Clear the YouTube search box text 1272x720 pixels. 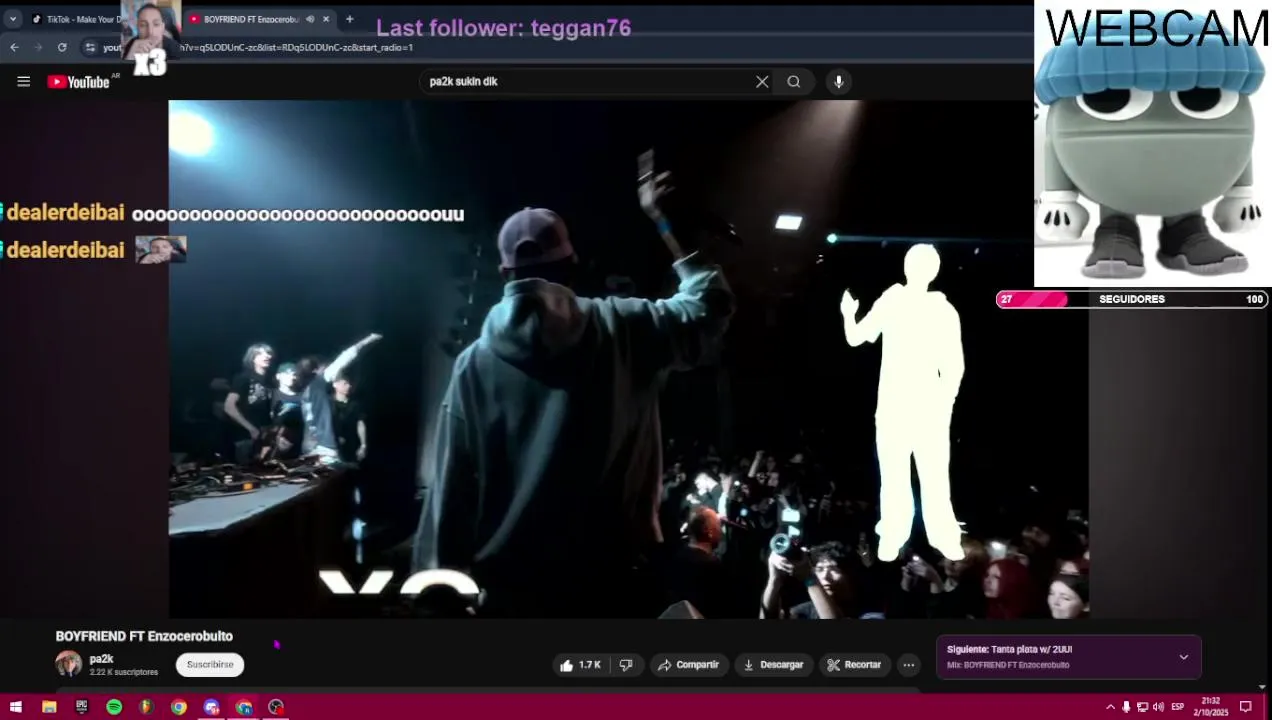click(762, 82)
